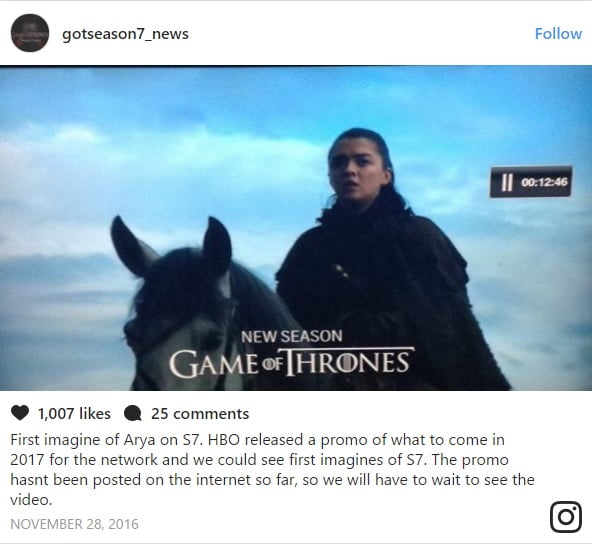Click the pause symbol in overlay
Viewport: 592px width, 544px height.
(x=506, y=182)
